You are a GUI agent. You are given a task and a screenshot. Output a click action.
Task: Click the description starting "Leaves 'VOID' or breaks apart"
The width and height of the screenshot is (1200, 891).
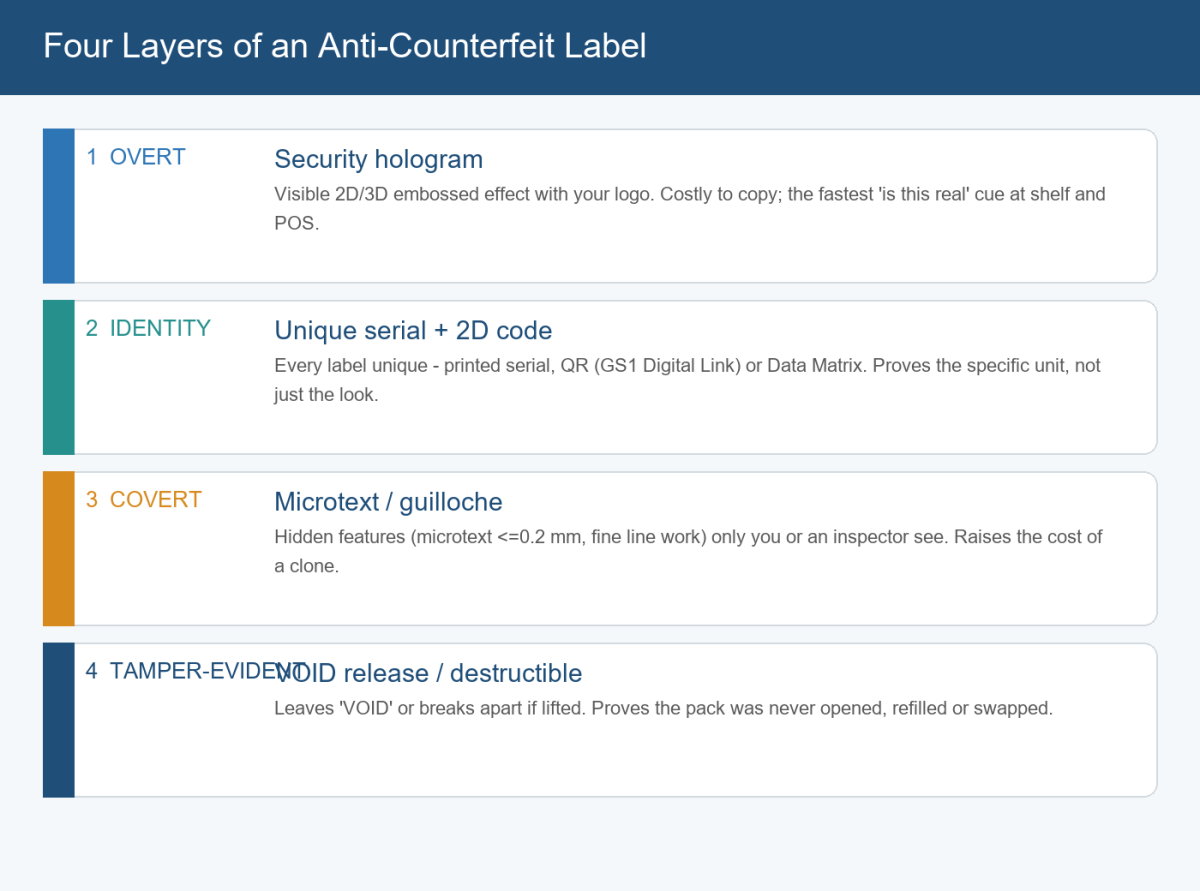pos(664,708)
